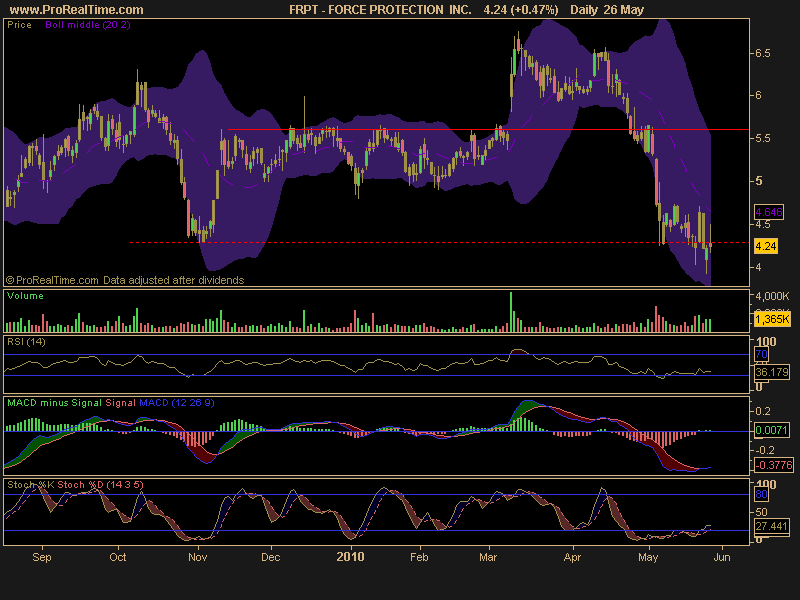Click the 4.24 (+0.47%) price change text
Viewport: 800px width, 600px height.
pos(521,10)
